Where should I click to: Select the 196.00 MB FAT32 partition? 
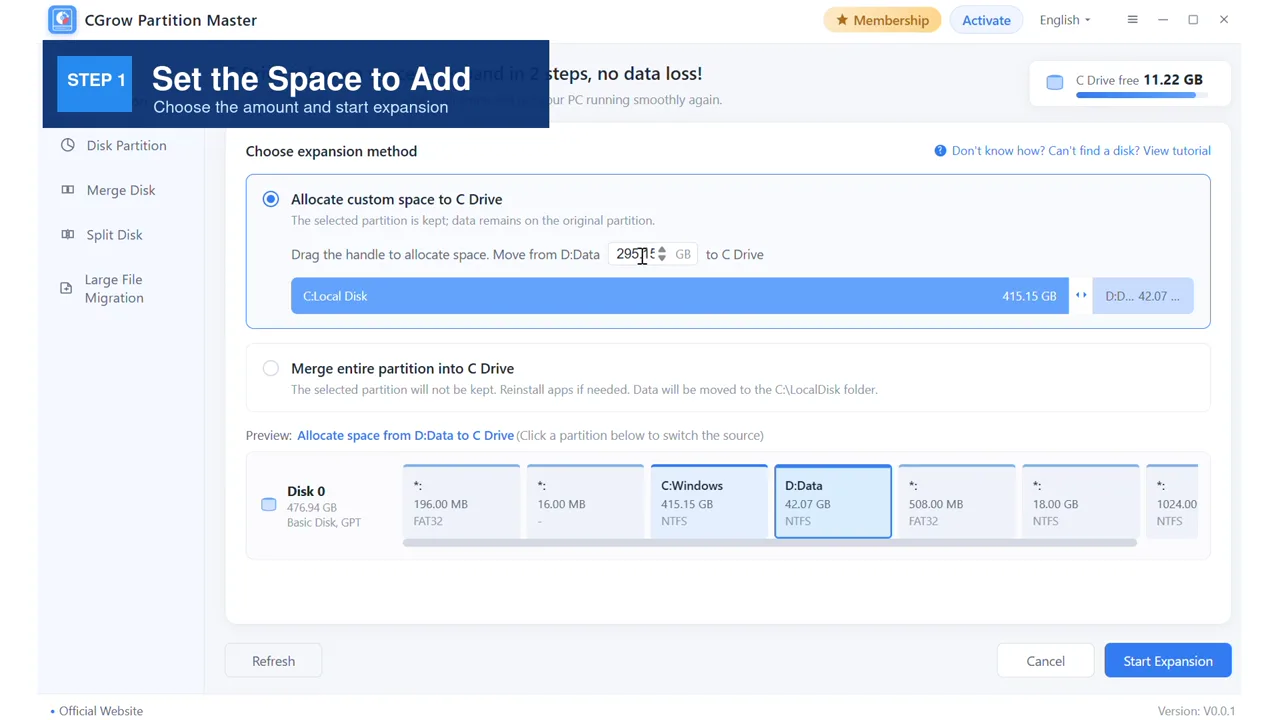(461, 501)
